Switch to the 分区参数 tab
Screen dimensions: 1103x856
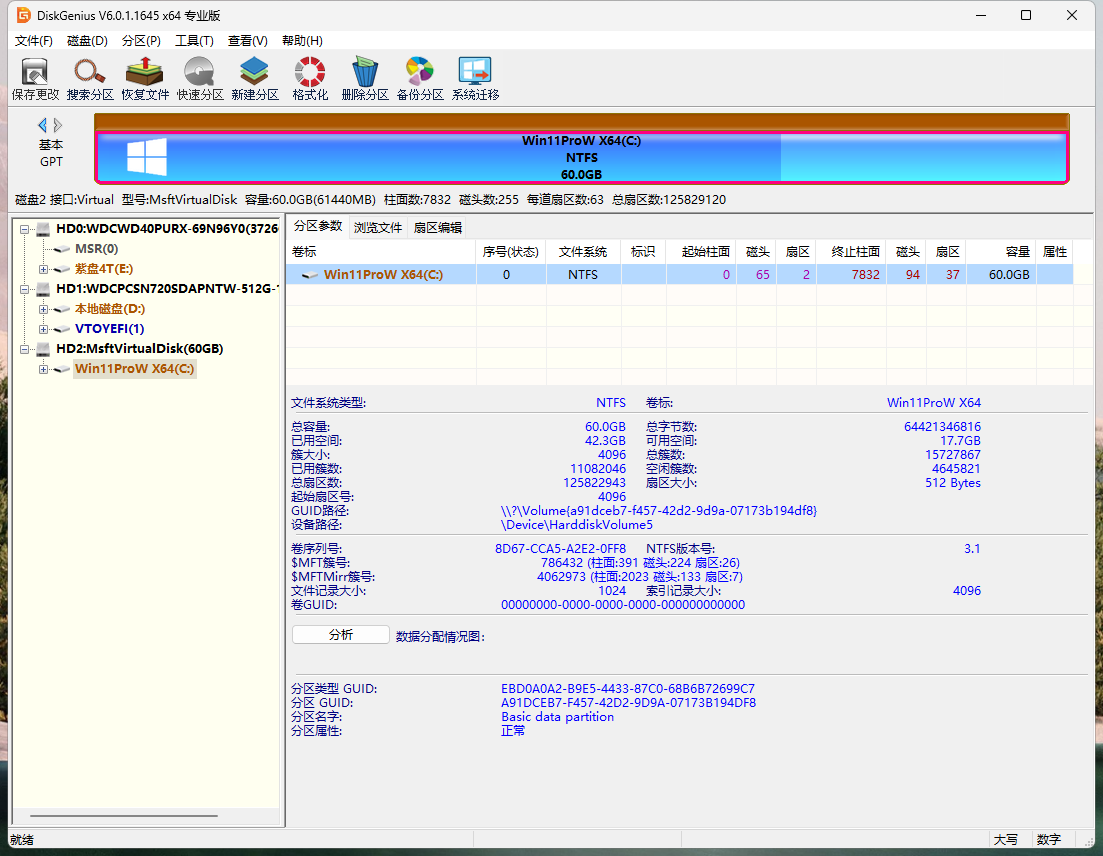[318, 226]
